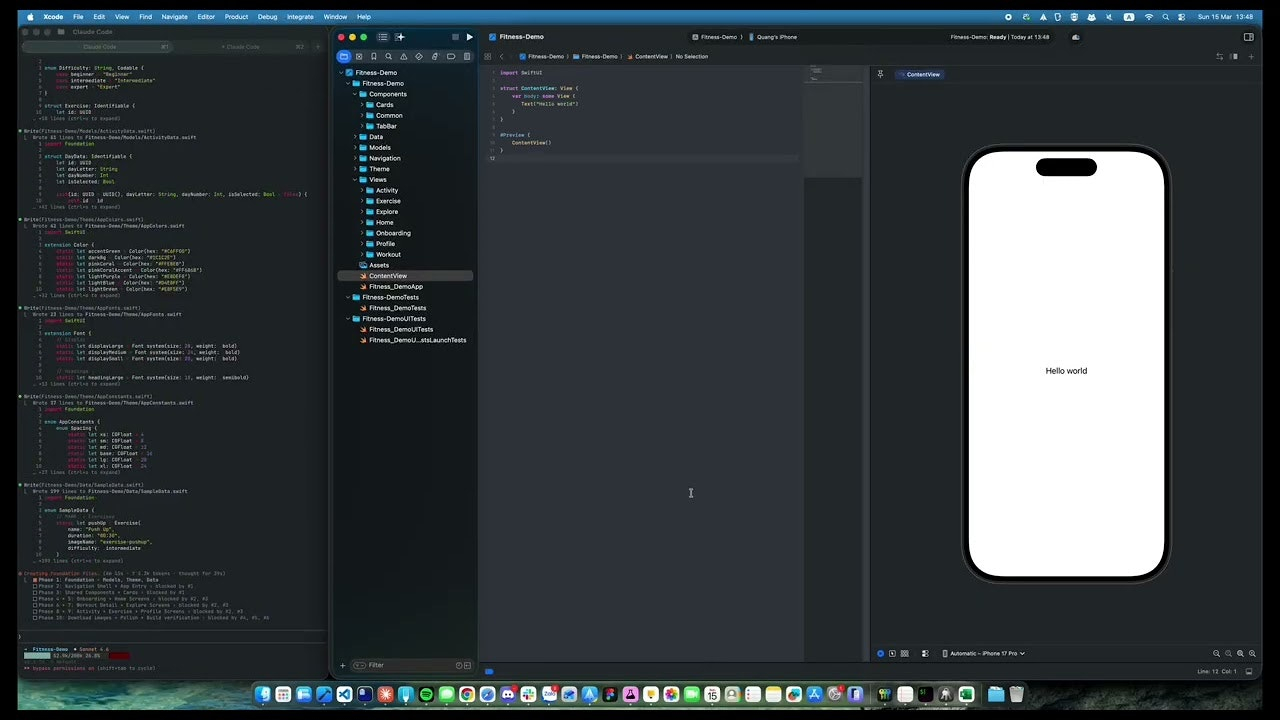Toggle the inspector panel visibility
Image resolution: width=1280 pixels, height=720 pixels.
(1248, 37)
